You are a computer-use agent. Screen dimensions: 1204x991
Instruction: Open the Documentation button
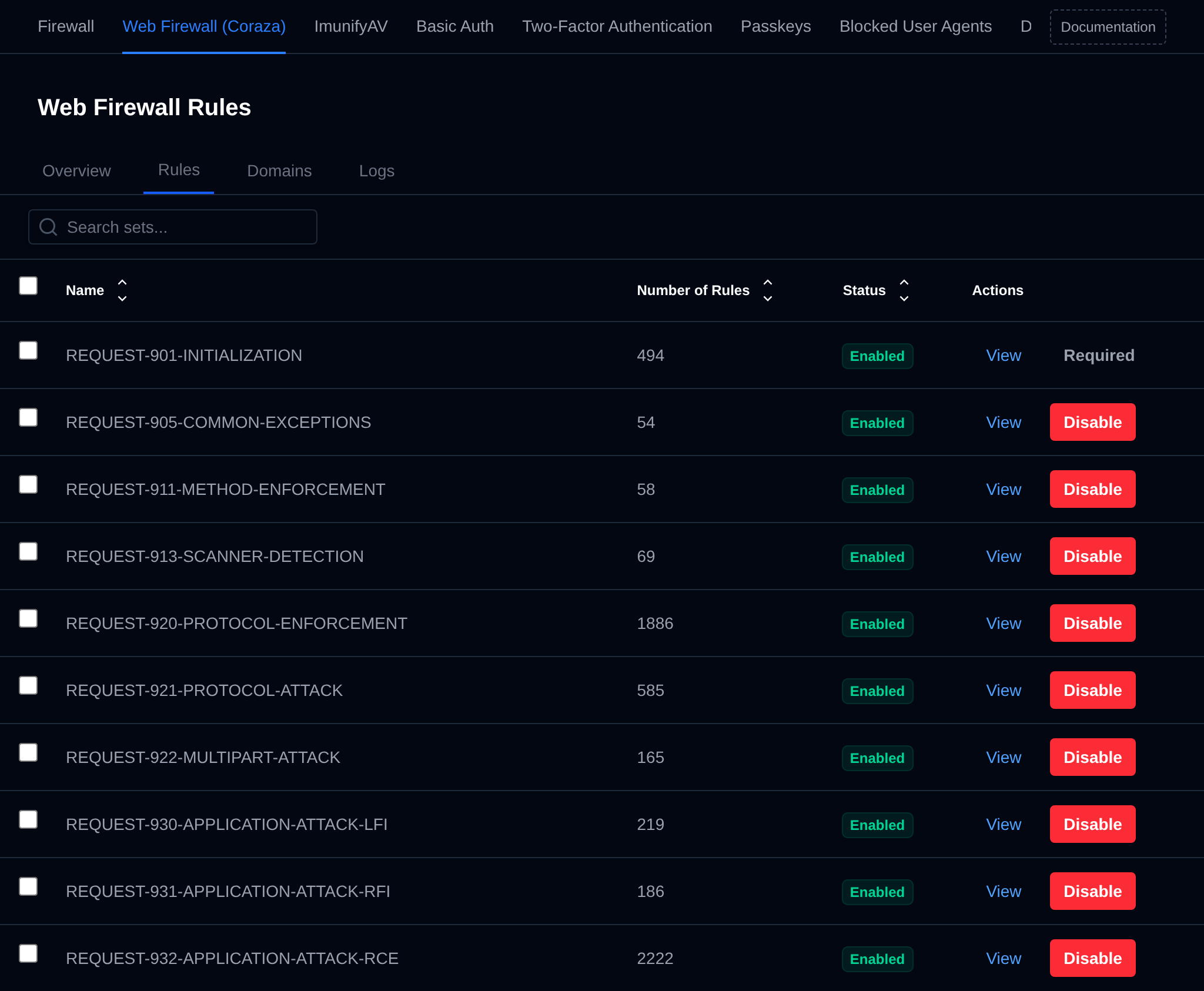click(x=1108, y=27)
